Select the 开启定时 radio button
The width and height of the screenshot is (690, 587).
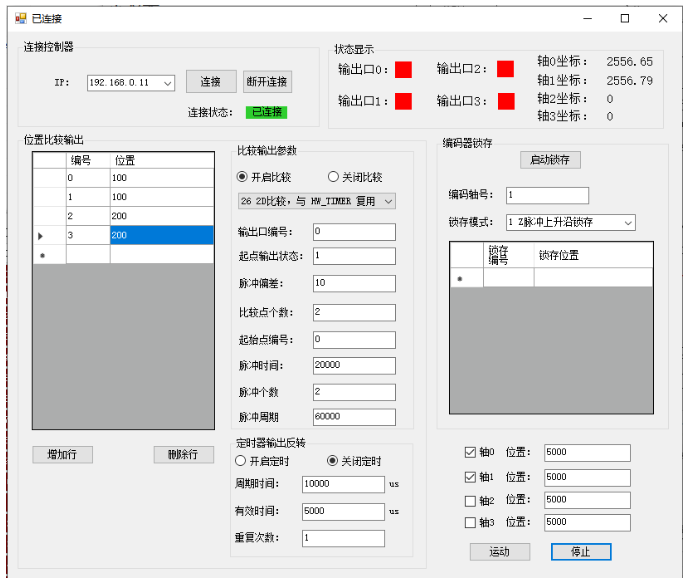[240, 461]
